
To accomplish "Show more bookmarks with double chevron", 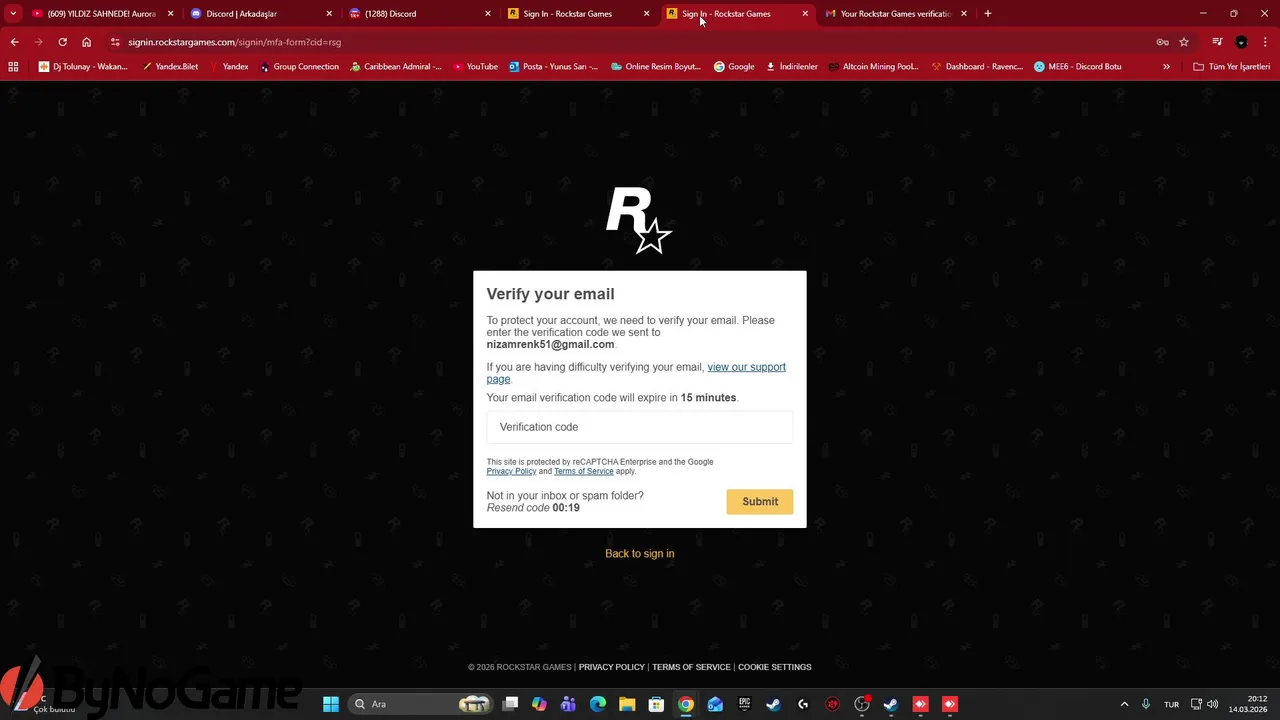I will (x=1166, y=67).
